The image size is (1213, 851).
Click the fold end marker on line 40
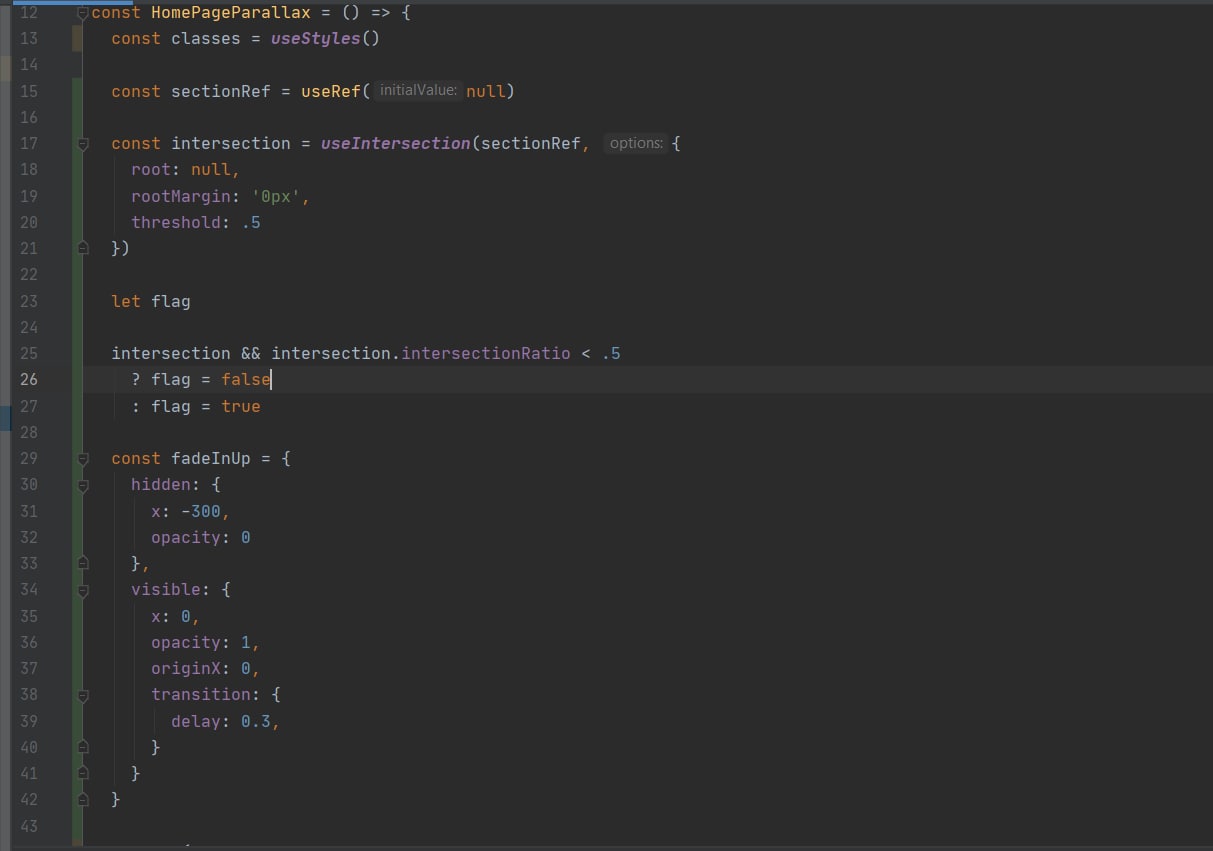pos(83,747)
